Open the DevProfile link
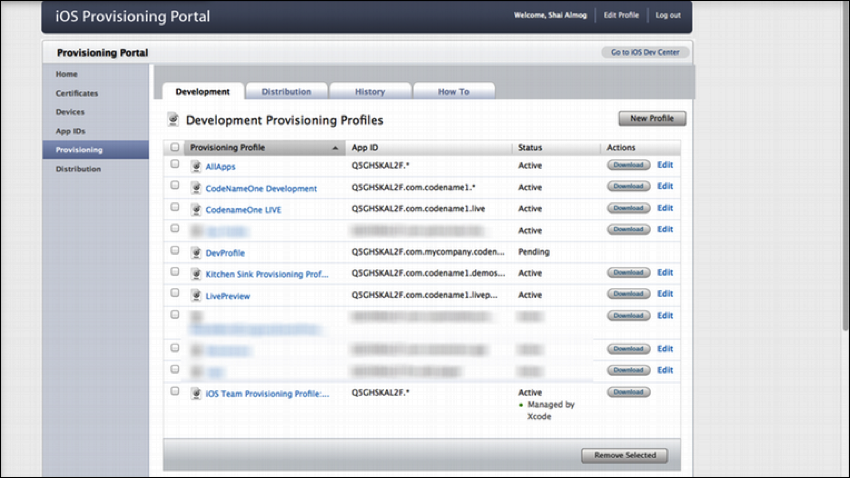Screen dimensions: 850x479 click(225, 253)
